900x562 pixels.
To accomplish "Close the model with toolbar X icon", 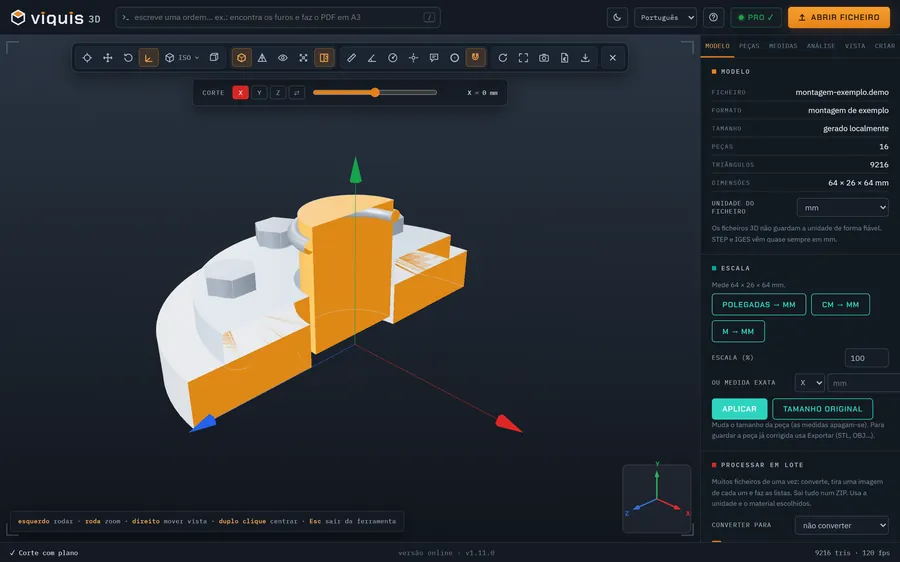I will (x=613, y=58).
